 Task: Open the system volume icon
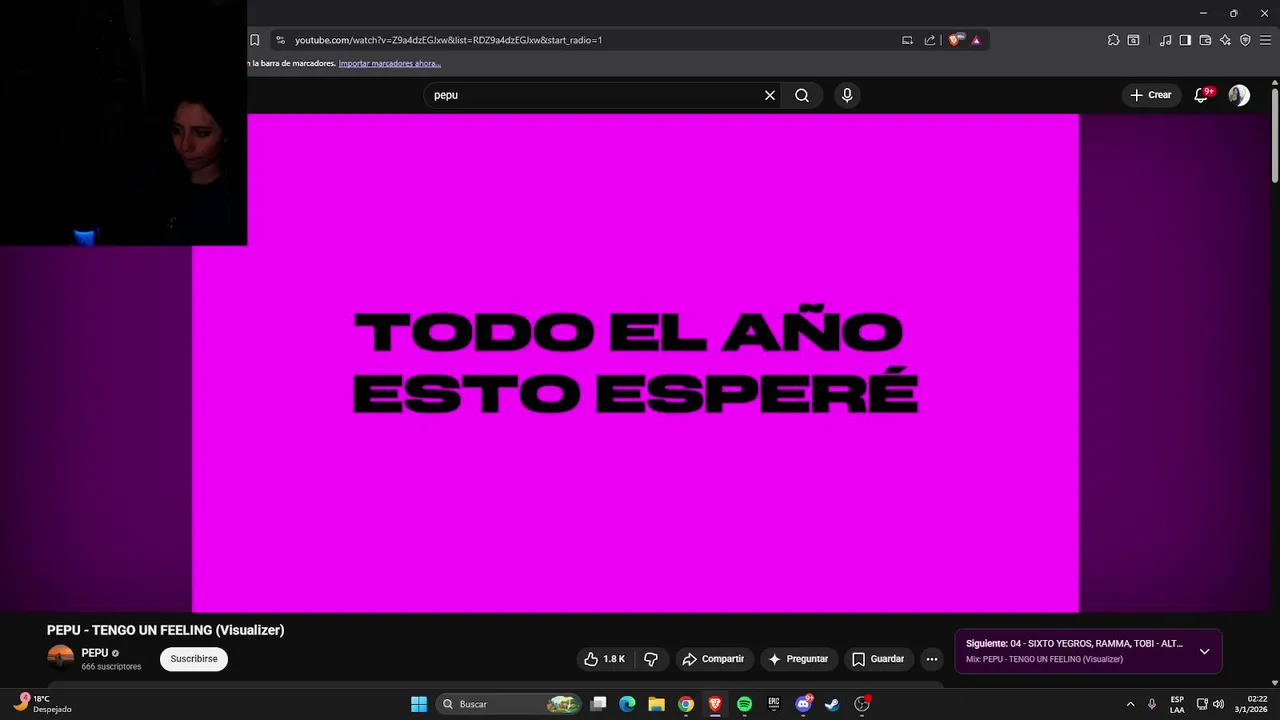(1218, 704)
